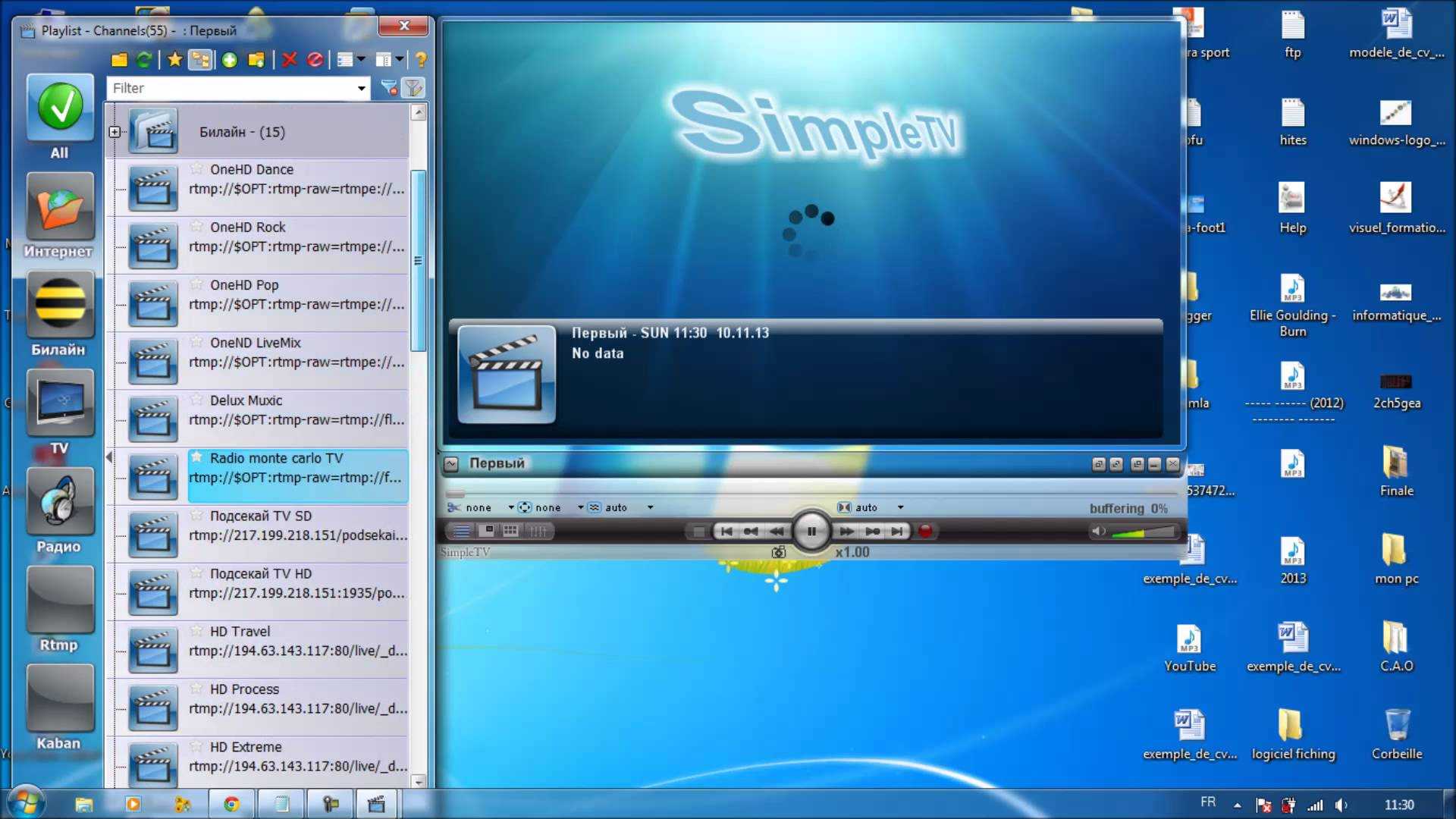Open Google Chrome from the taskbar
The width and height of the screenshot is (1456, 819).
tap(231, 804)
